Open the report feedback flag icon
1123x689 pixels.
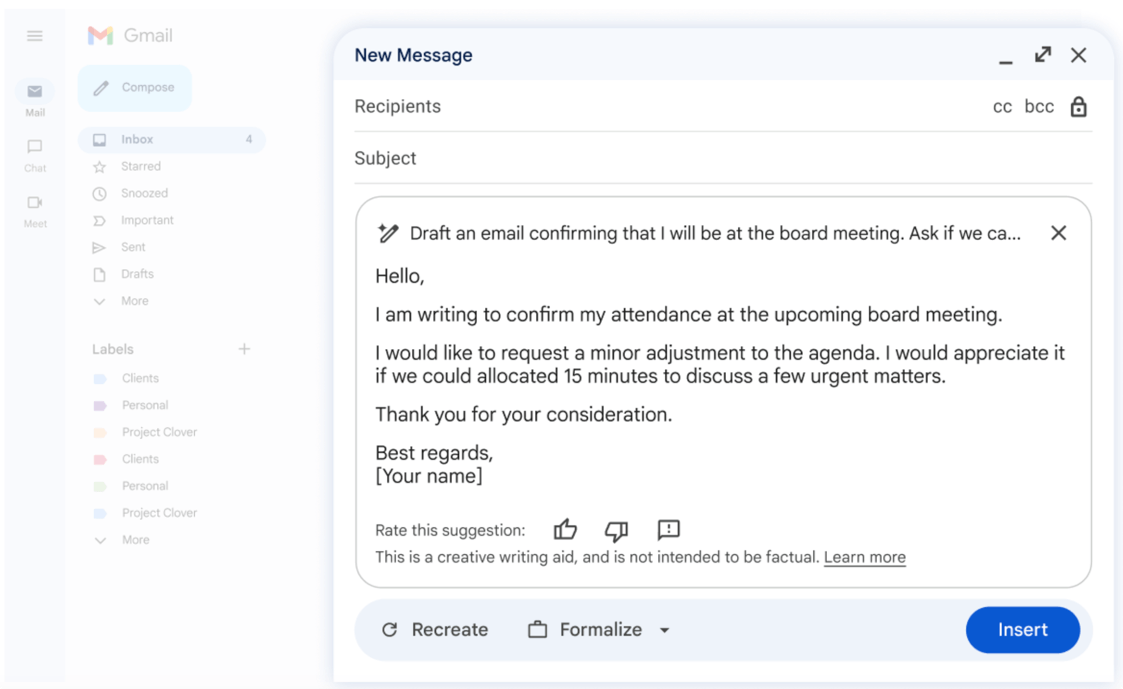668,529
